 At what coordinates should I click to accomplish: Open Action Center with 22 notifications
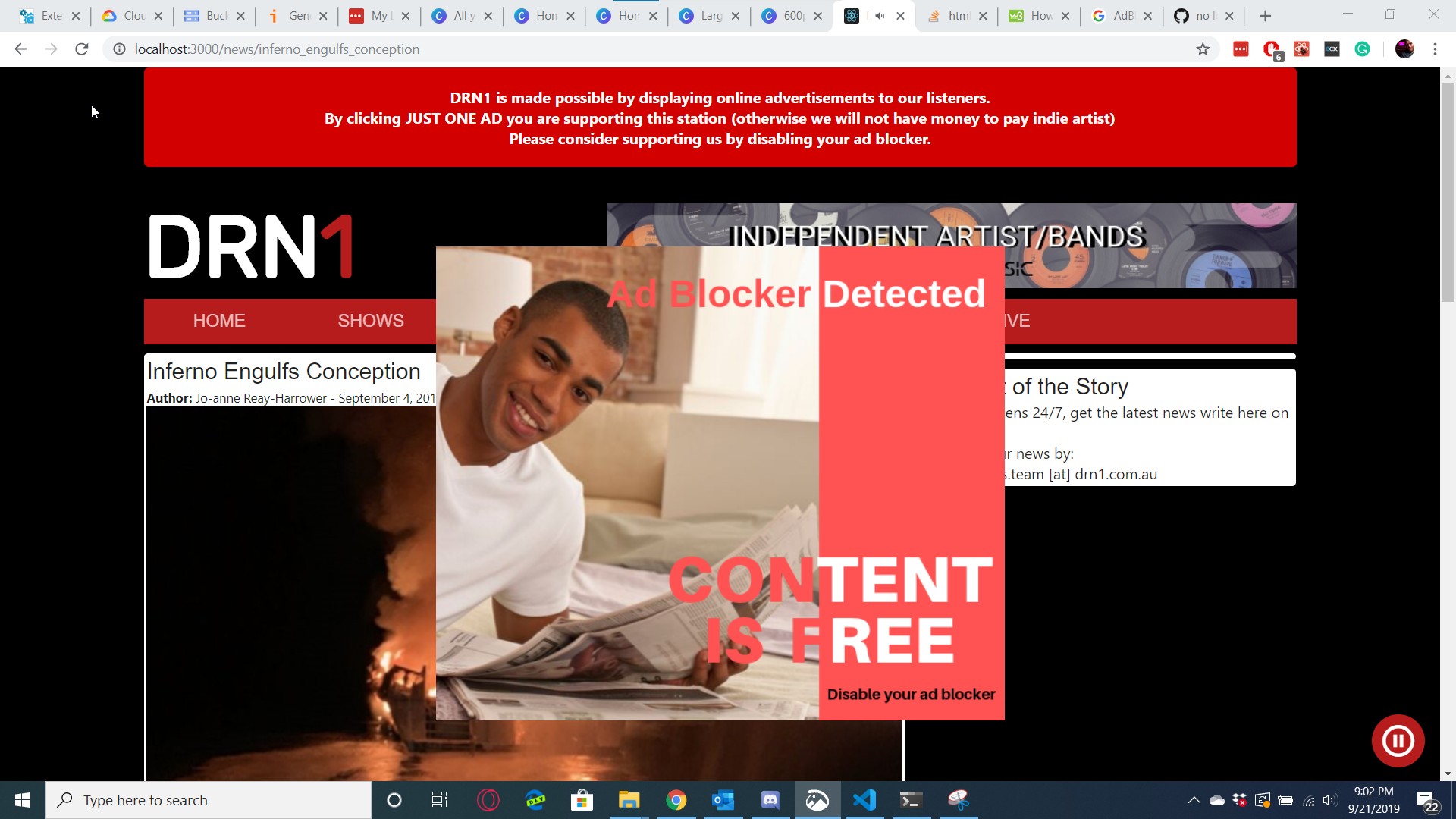[x=1427, y=801]
